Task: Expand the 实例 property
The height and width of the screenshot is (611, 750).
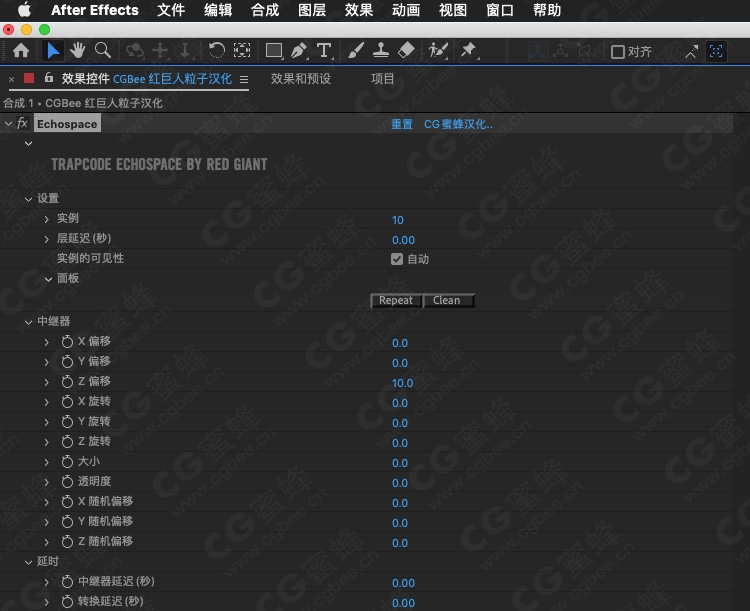Action: [x=46, y=219]
